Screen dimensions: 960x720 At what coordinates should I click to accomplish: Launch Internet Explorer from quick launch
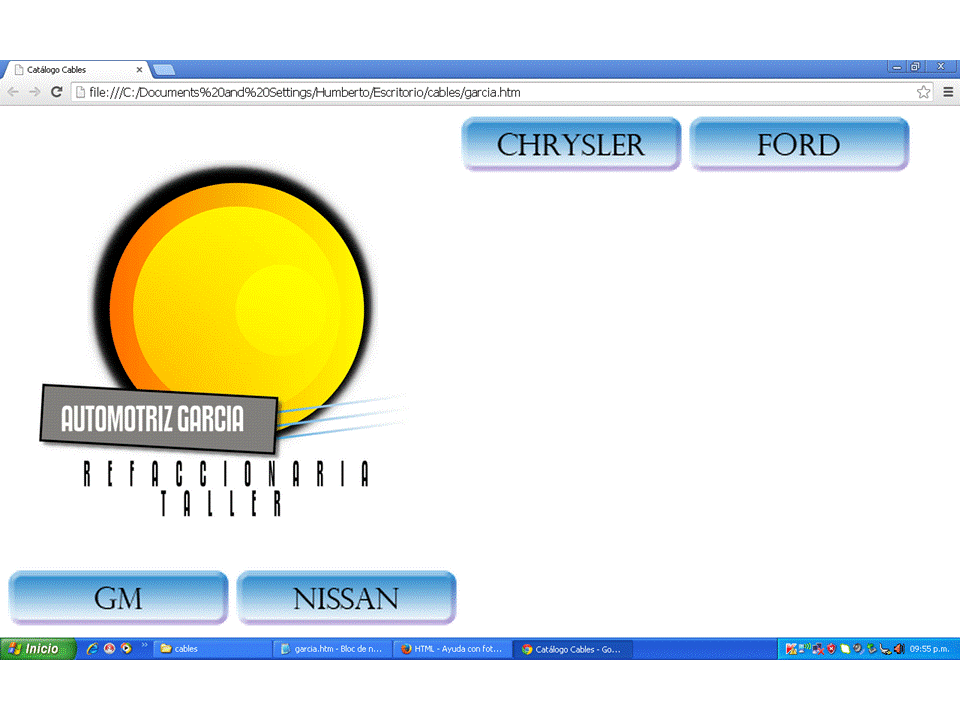pyautogui.click(x=92, y=648)
